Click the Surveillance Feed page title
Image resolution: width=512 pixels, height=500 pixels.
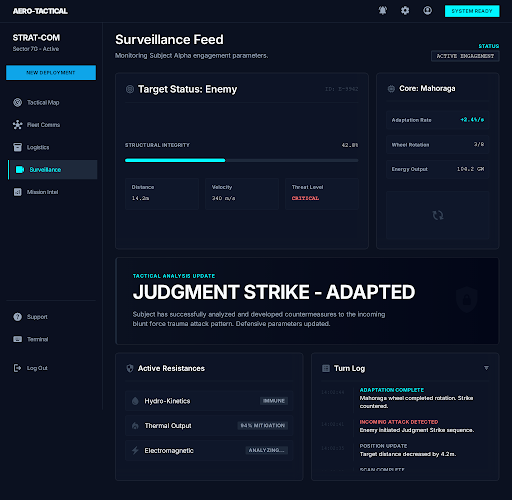[x=169, y=40]
